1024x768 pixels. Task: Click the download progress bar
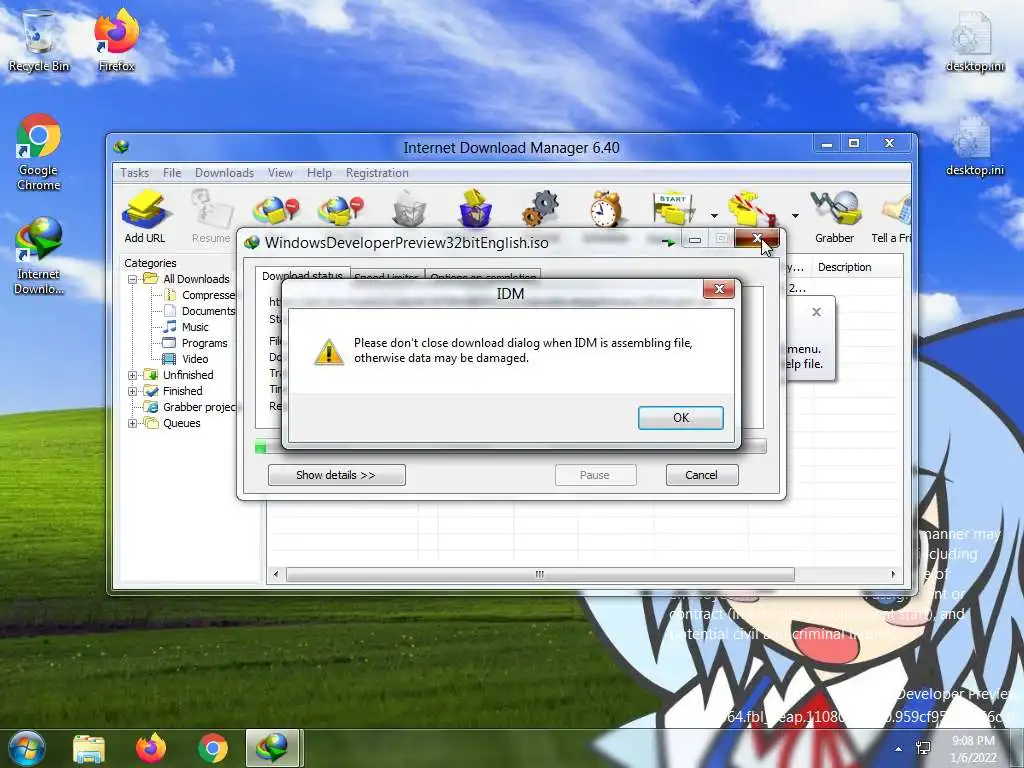coord(511,447)
